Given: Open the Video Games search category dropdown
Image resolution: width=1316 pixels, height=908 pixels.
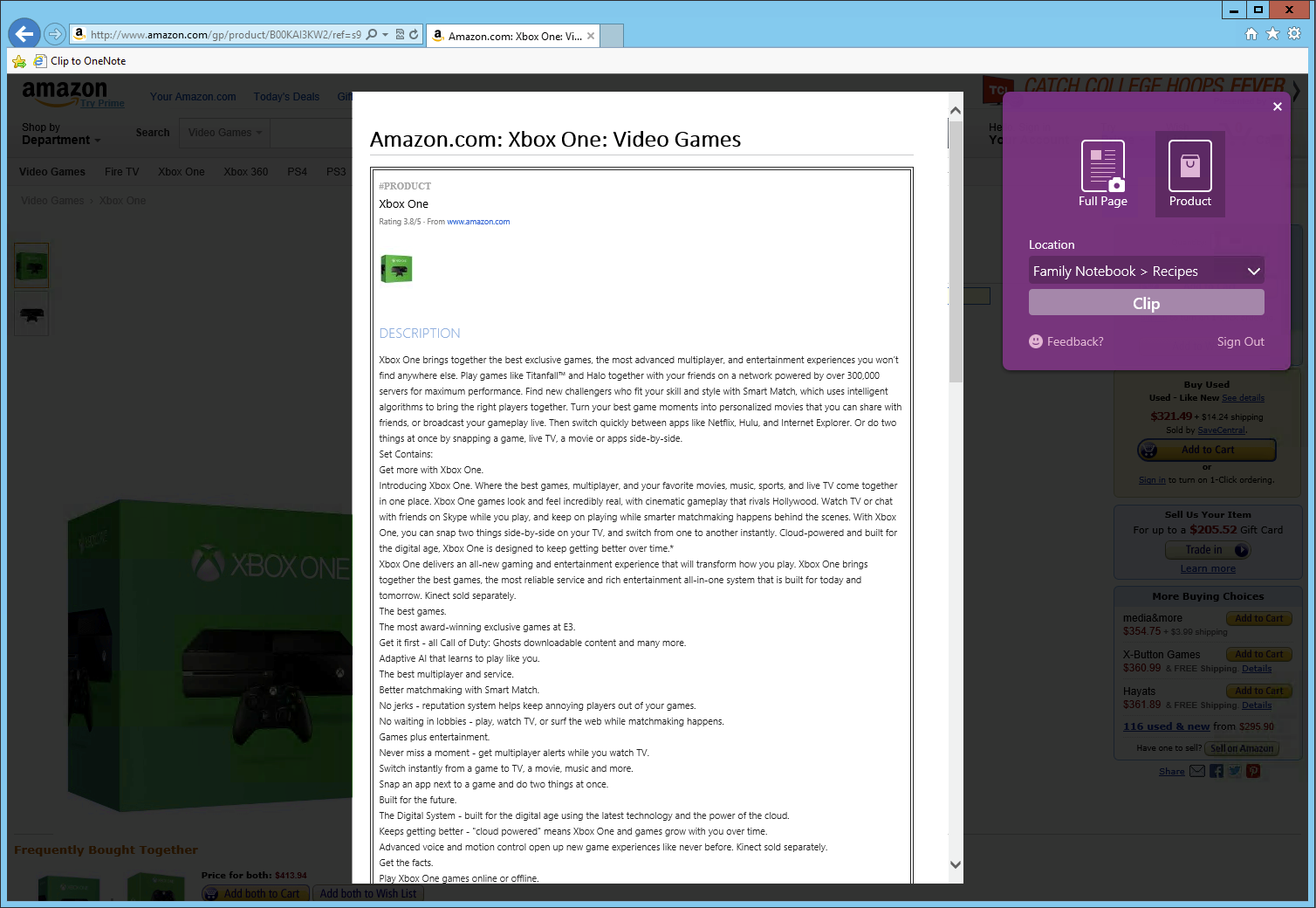Looking at the screenshot, I should (223, 132).
